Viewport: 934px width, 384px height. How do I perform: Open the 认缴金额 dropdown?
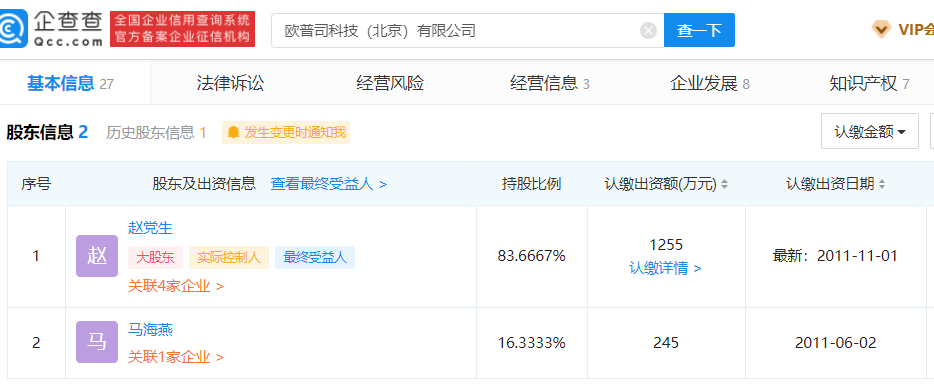coord(870,131)
